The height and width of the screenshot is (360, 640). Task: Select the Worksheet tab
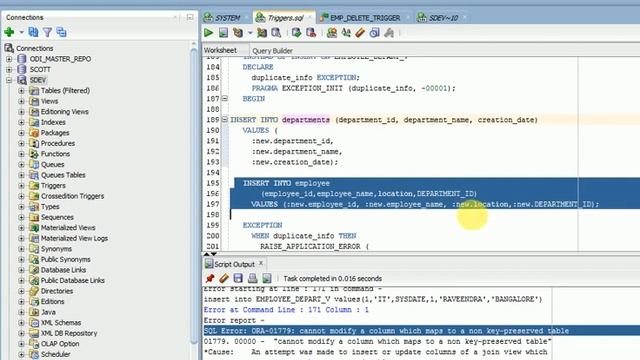point(220,50)
